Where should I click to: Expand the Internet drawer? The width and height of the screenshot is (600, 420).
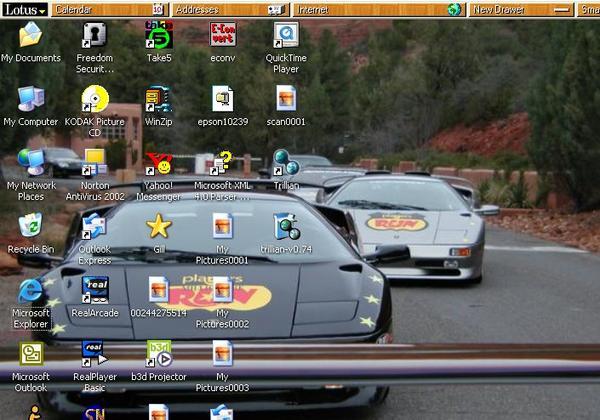[x=370, y=9]
